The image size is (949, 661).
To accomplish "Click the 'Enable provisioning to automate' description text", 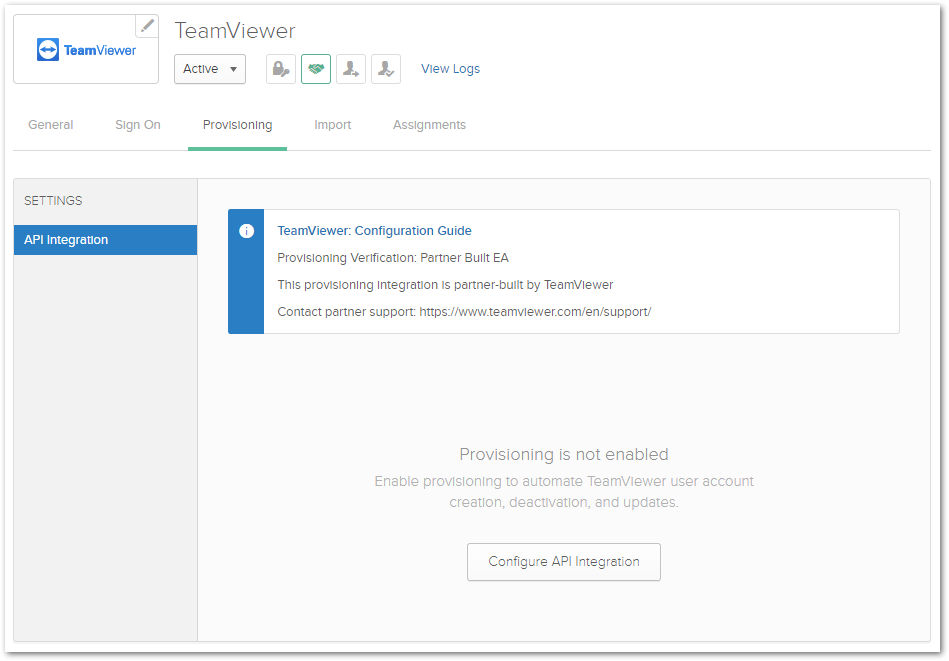I will (563, 492).
